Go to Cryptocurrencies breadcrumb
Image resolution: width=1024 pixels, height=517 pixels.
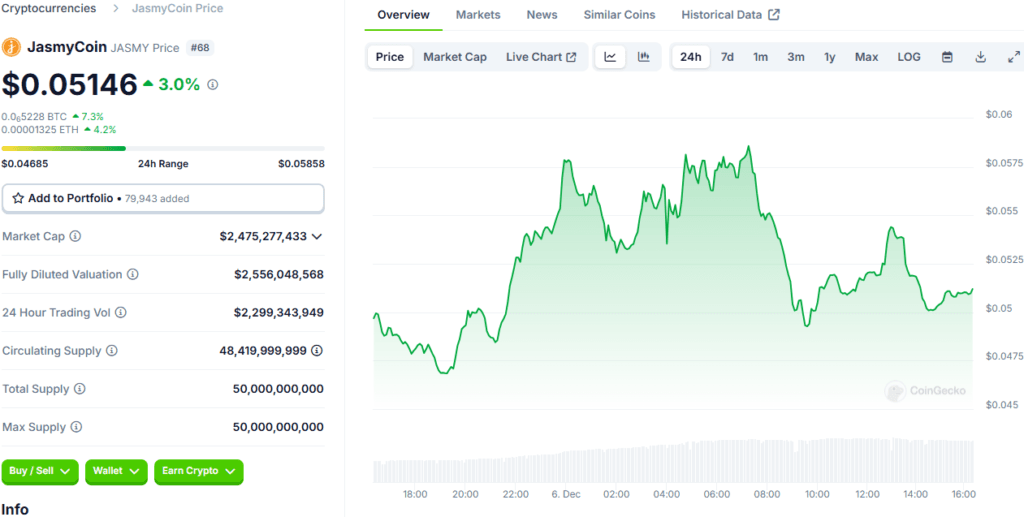coord(49,8)
